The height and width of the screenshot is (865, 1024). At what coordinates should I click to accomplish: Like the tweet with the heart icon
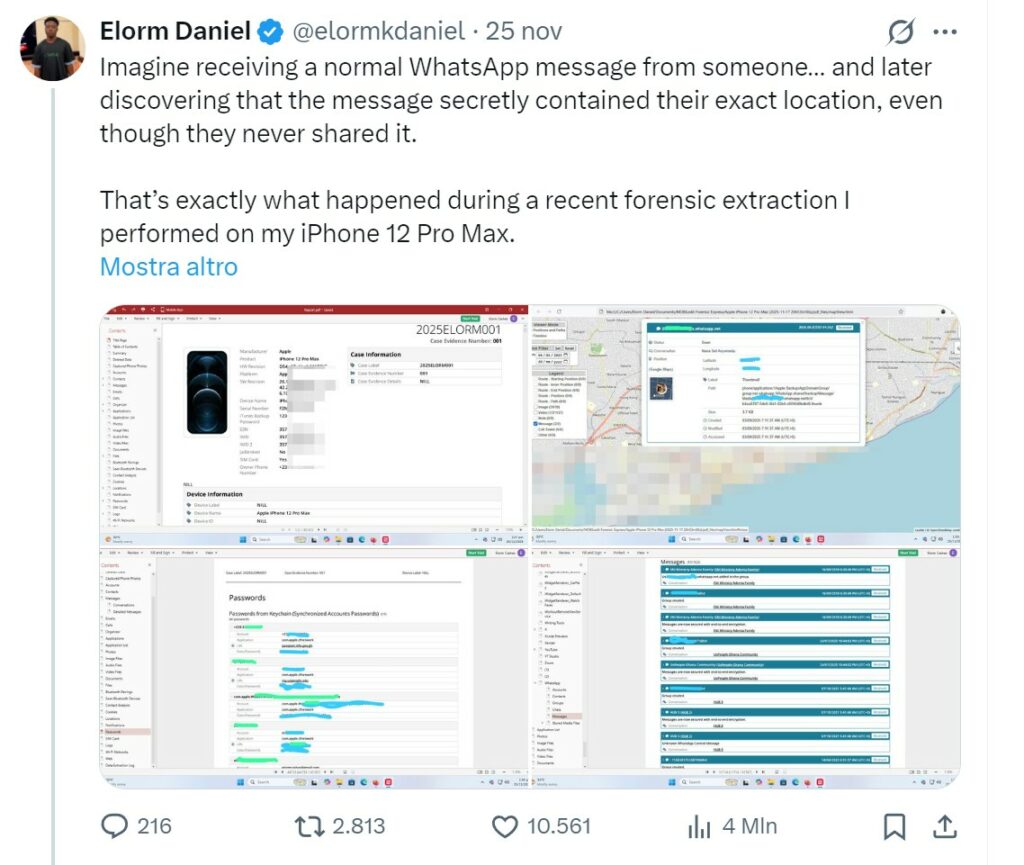coord(506,825)
